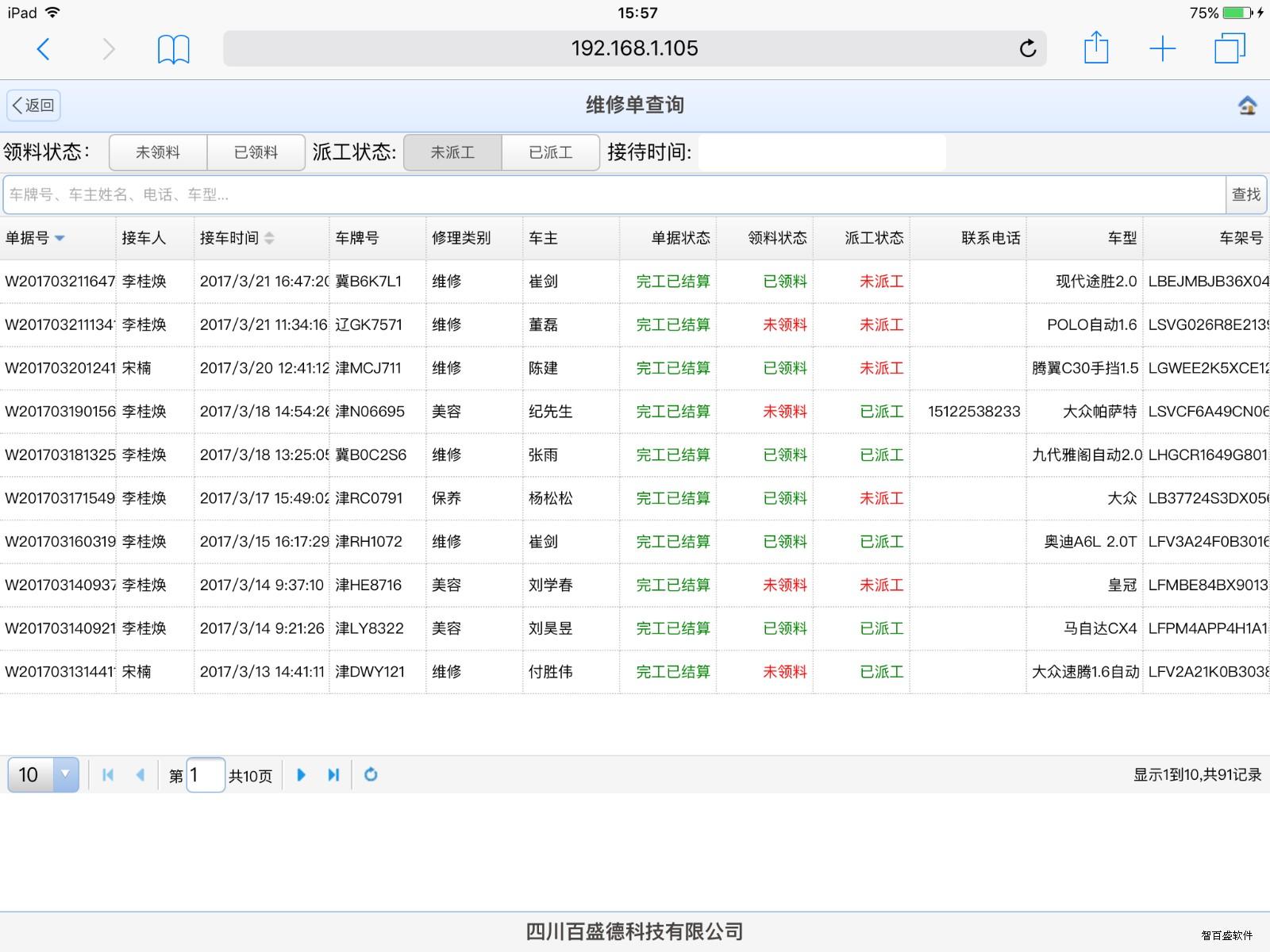Focus the page number field
The width and height of the screenshot is (1270, 952).
pyautogui.click(x=206, y=775)
